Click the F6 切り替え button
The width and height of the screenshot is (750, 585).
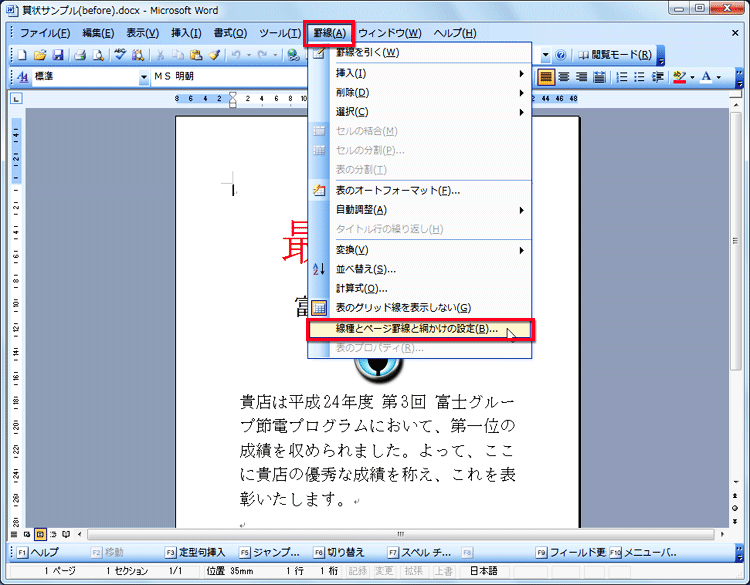click(x=339, y=552)
